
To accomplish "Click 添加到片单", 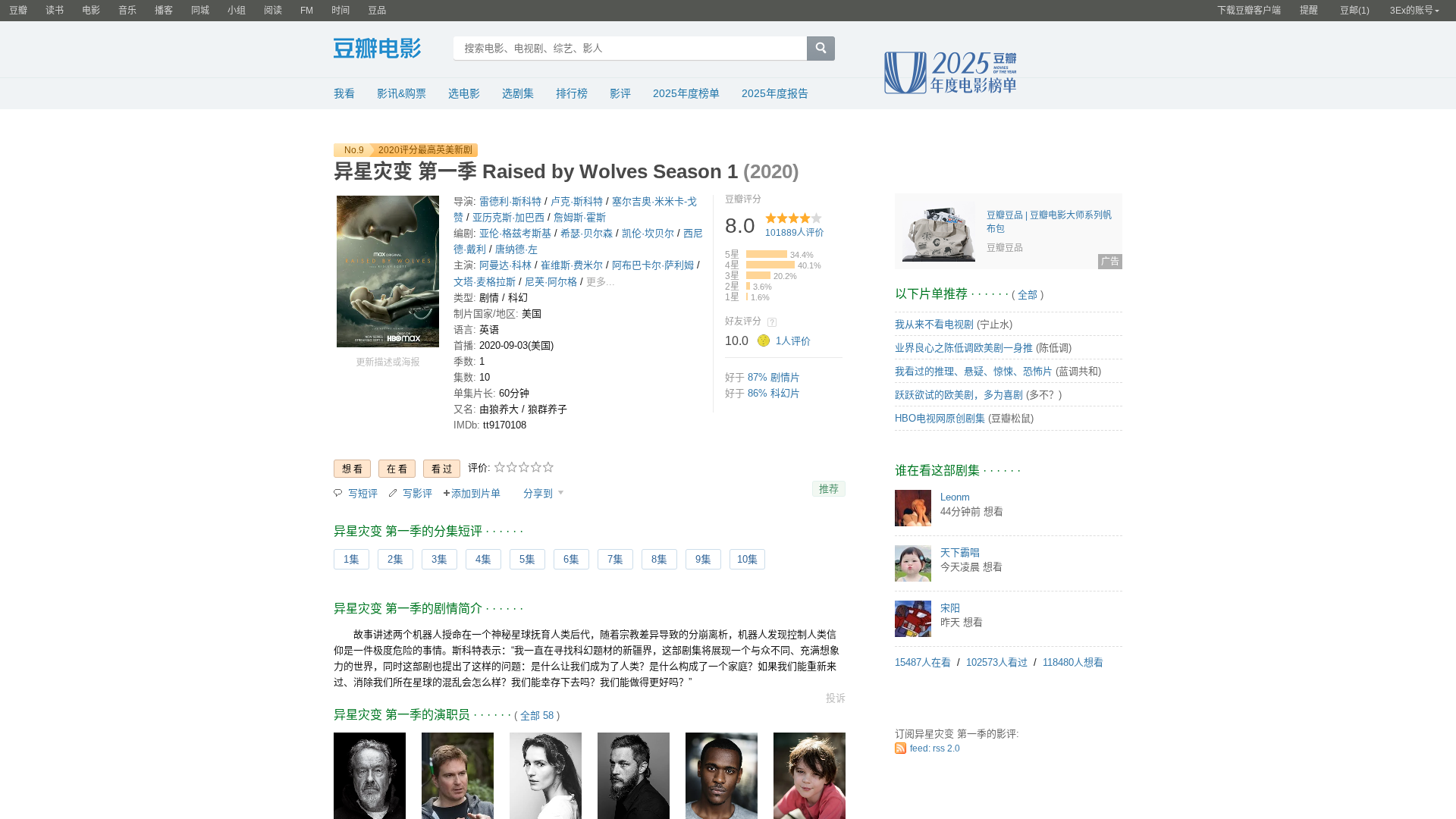I will coord(472,494).
